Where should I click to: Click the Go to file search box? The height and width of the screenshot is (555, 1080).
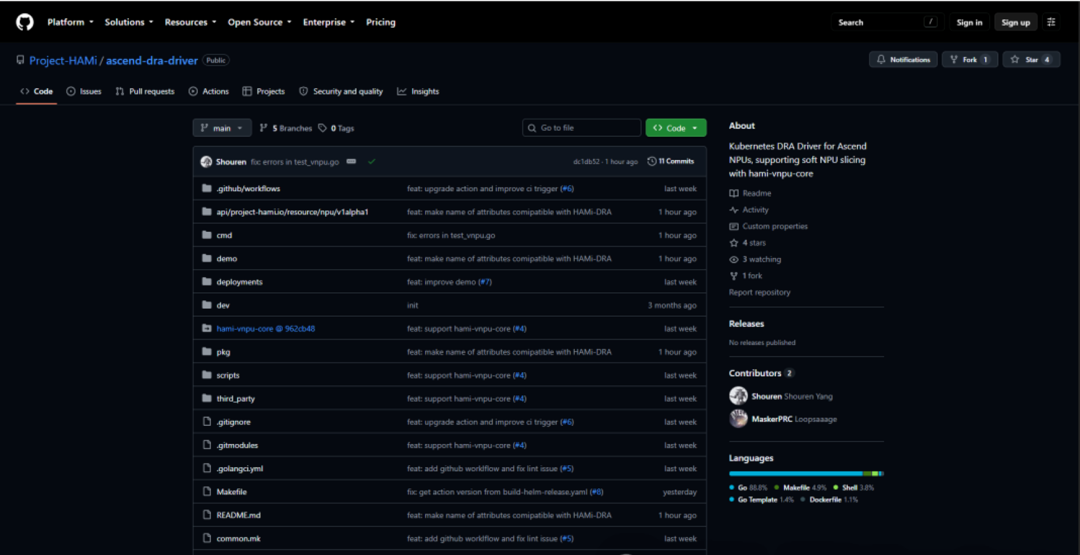pyautogui.click(x=581, y=128)
